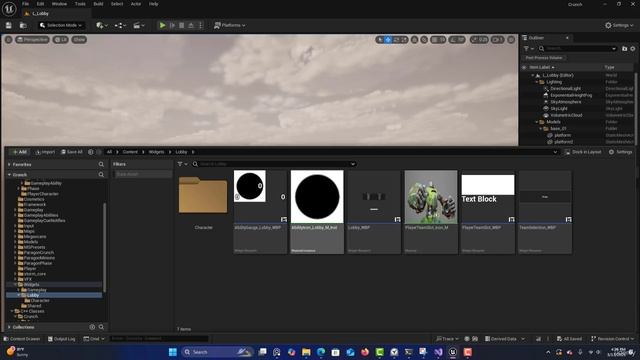Open Content Browser Settings
The height and width of the screenshot is (360, 640).
pyautogui.click(x=620, y=152)
